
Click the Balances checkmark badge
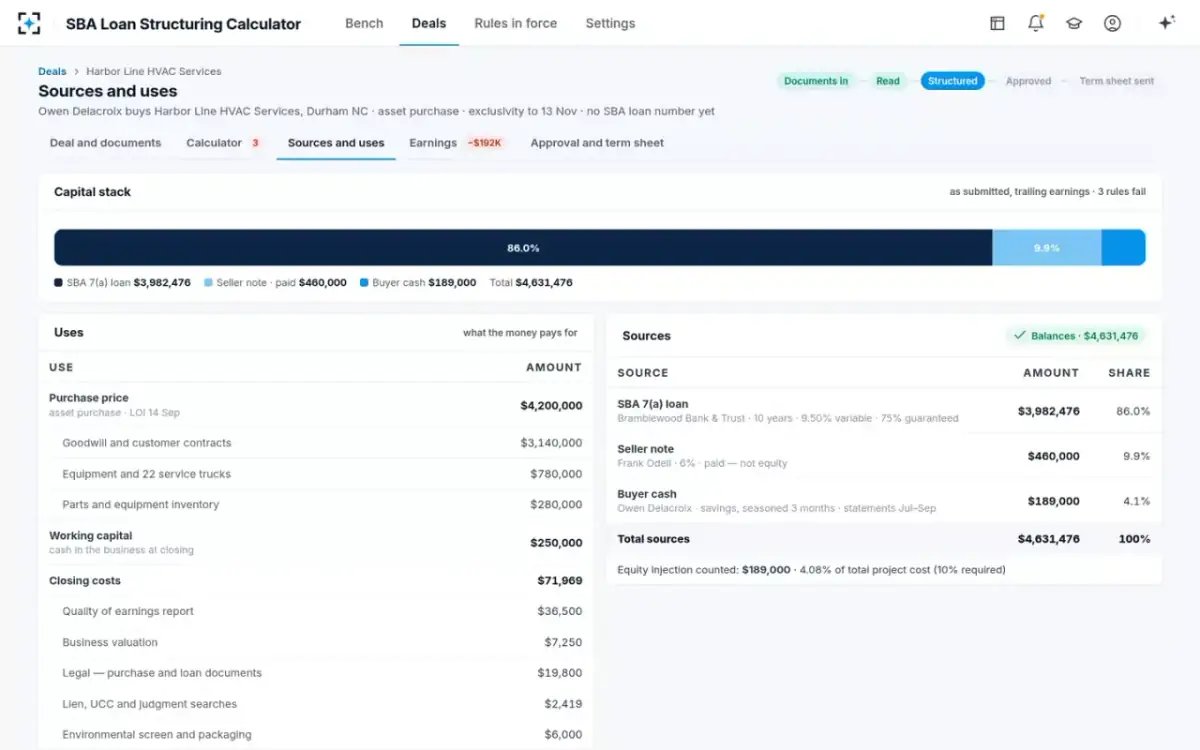1075,336
